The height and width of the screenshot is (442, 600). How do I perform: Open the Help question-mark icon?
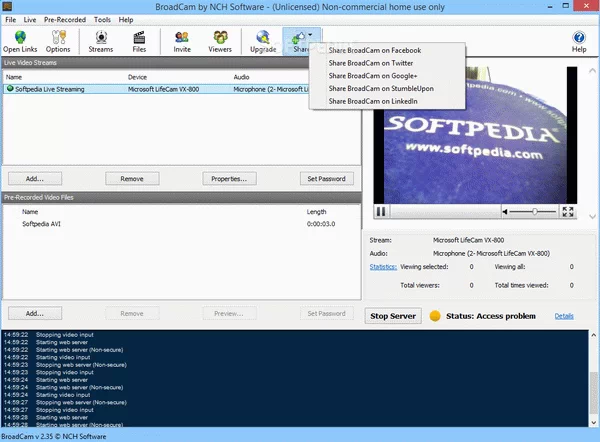pyautogui.click(x=579, y=38)
